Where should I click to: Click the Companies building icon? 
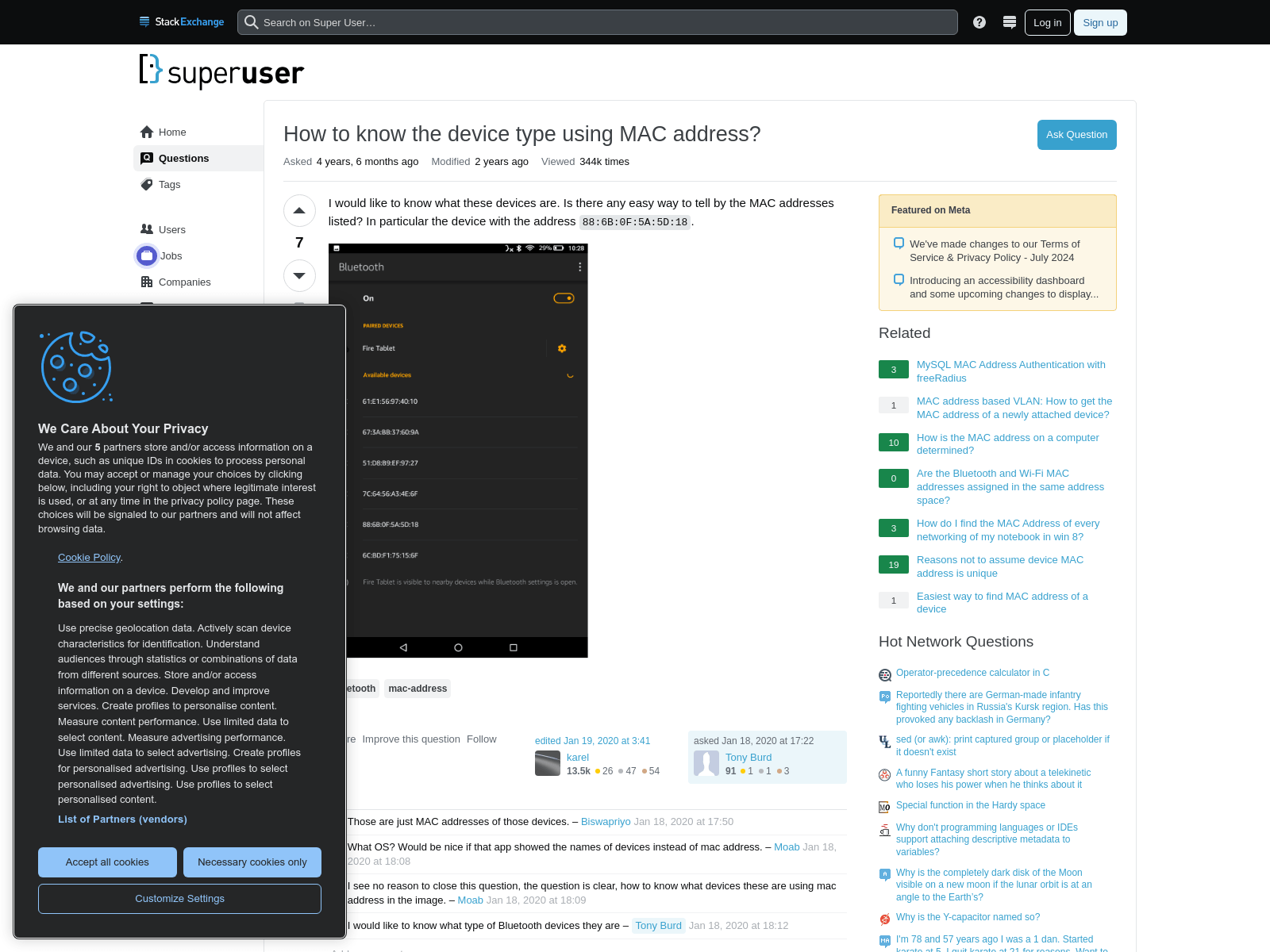pyautogui.click(x=147, y=282)
